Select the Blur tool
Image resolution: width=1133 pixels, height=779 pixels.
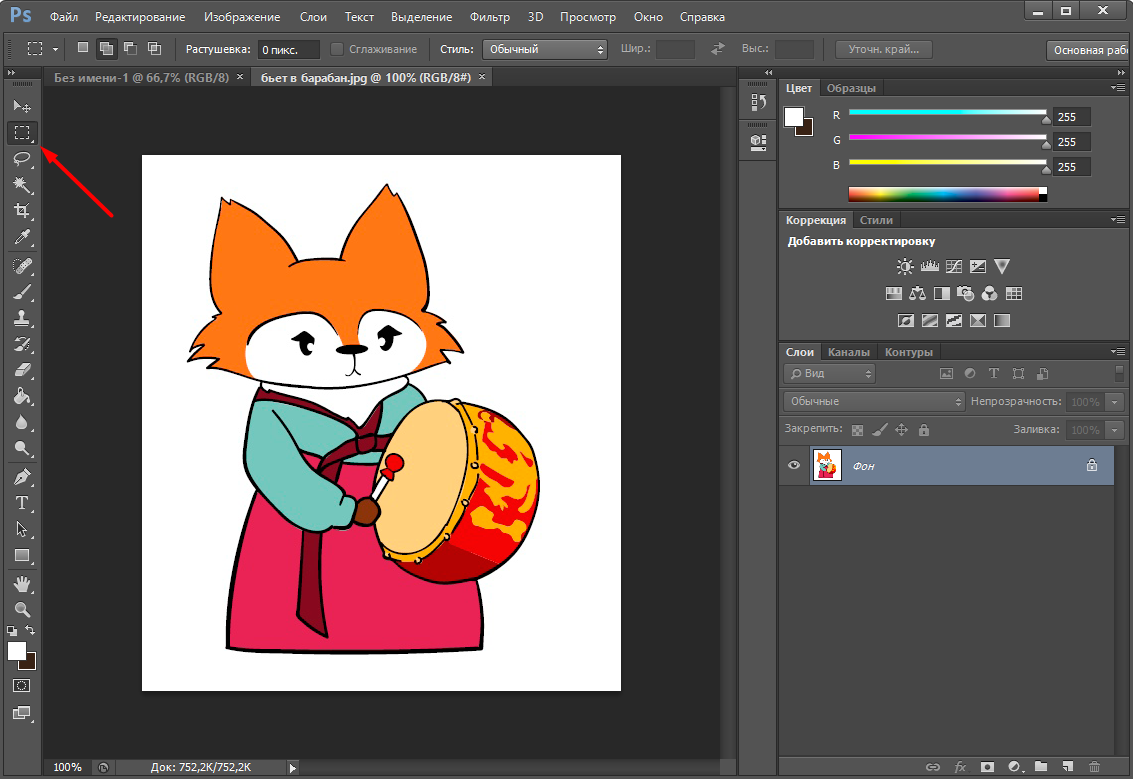22,422
